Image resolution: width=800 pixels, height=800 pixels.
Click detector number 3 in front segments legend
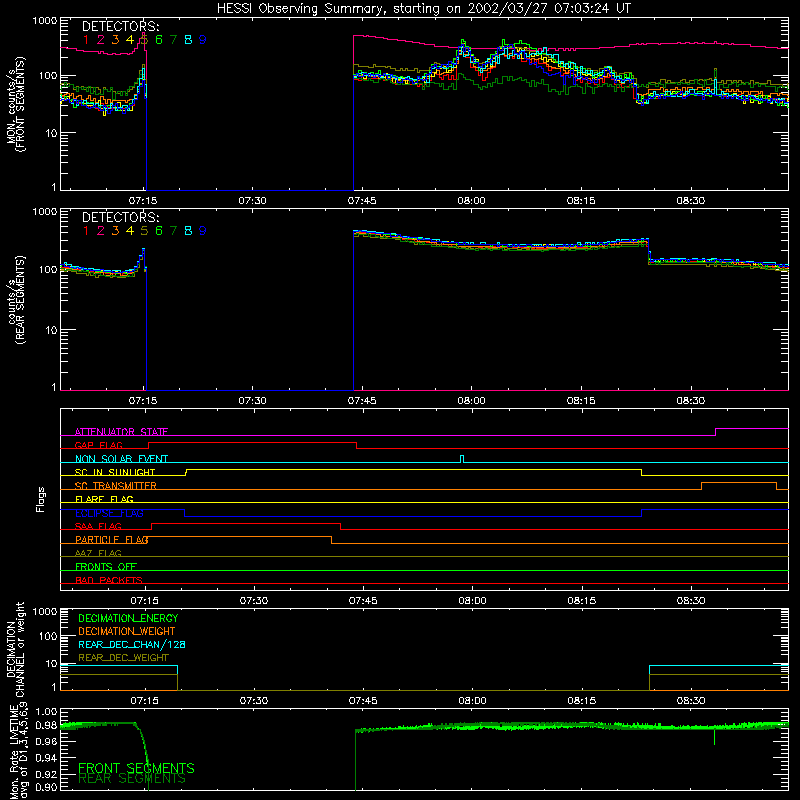[115, 40]
